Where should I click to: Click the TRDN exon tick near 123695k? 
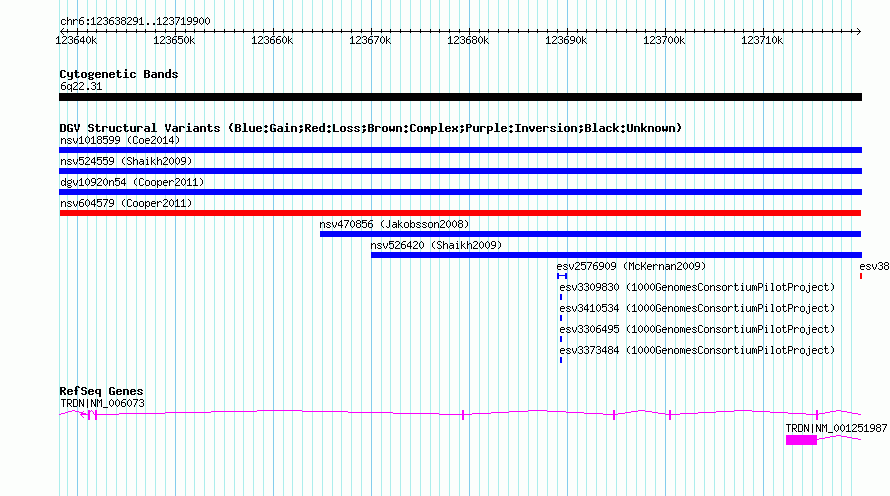(x=614, y=415)
